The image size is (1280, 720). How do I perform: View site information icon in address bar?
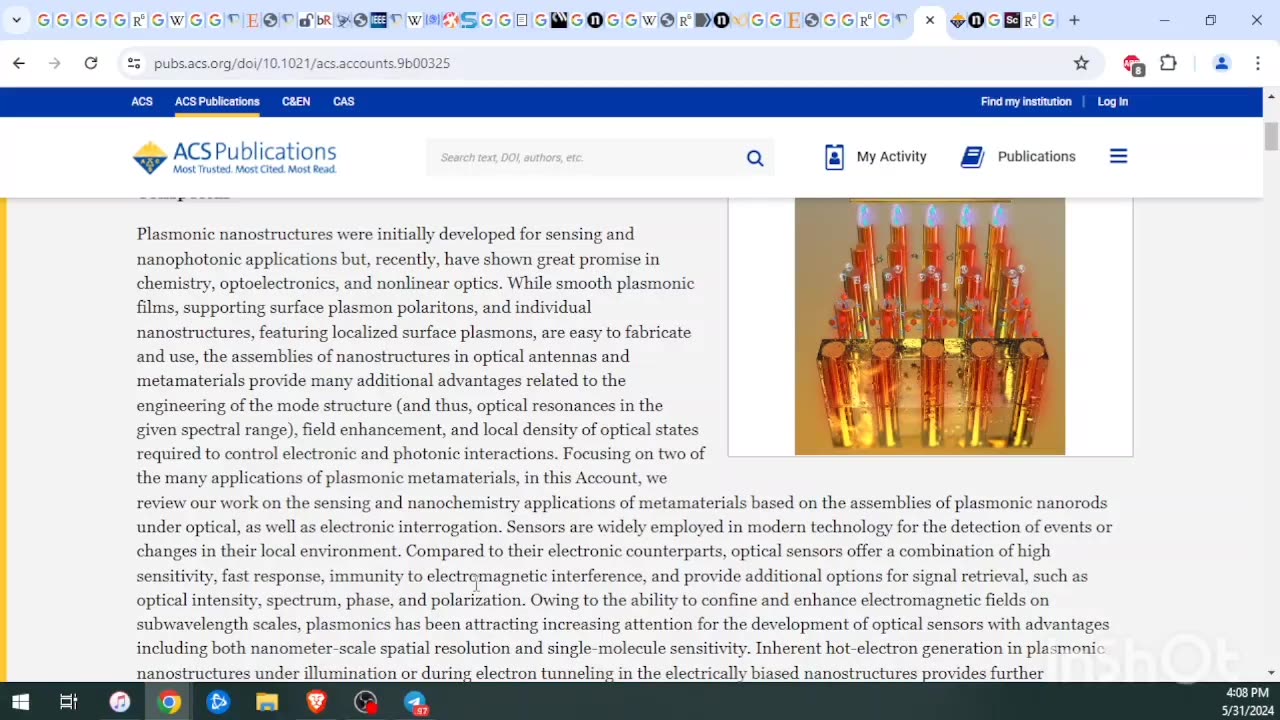pyautogui.click(x=134, y=63)
